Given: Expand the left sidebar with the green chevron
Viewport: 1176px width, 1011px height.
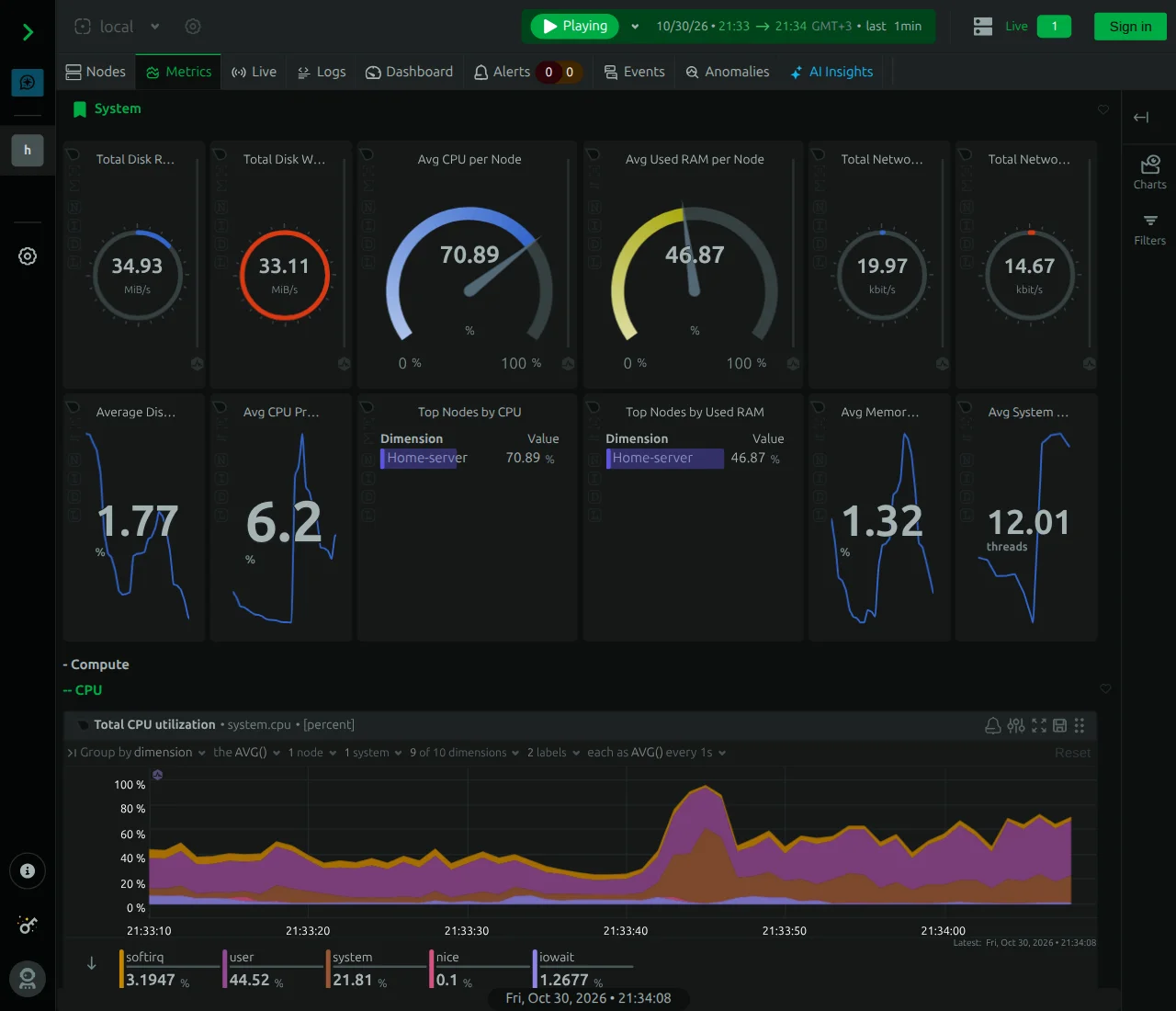Looking at the screenshot, I should click(x=28, y=32).
